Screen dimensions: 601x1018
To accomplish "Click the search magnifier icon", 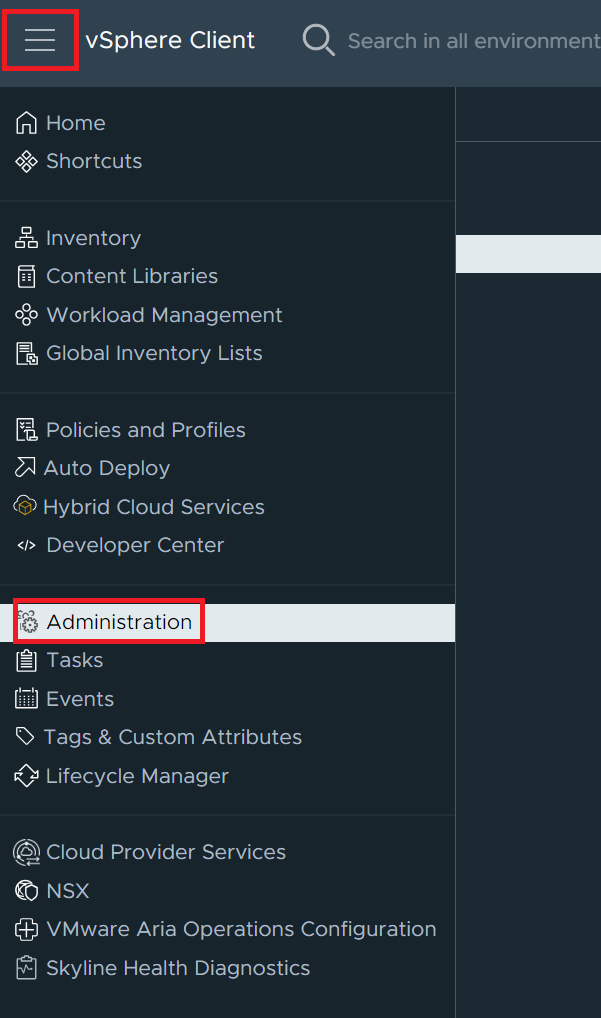I will [317, 40].
